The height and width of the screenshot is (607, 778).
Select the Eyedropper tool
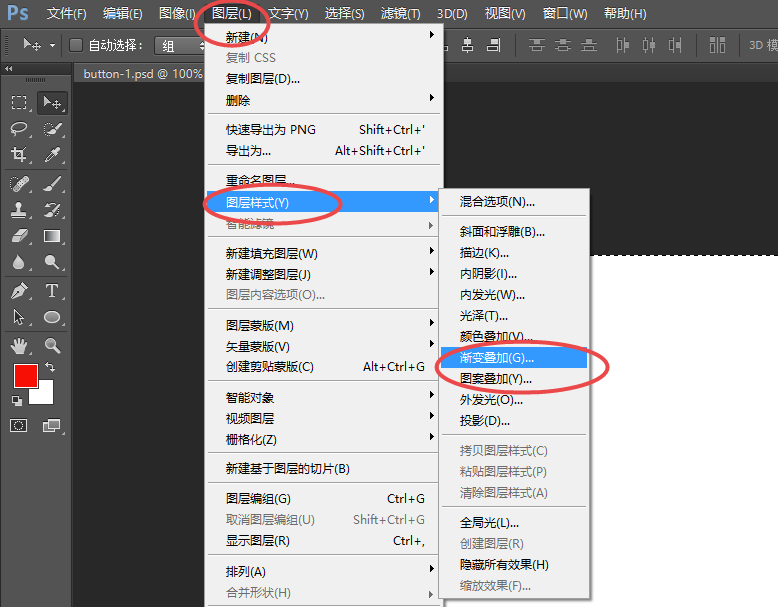click(x=52, y=154)
